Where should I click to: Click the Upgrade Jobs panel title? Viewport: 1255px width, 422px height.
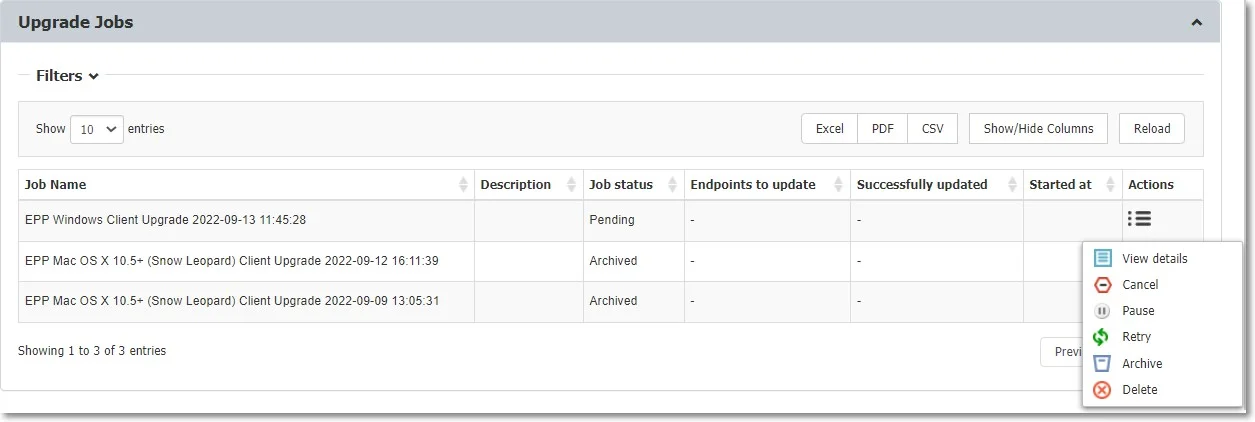click(76, 22)
